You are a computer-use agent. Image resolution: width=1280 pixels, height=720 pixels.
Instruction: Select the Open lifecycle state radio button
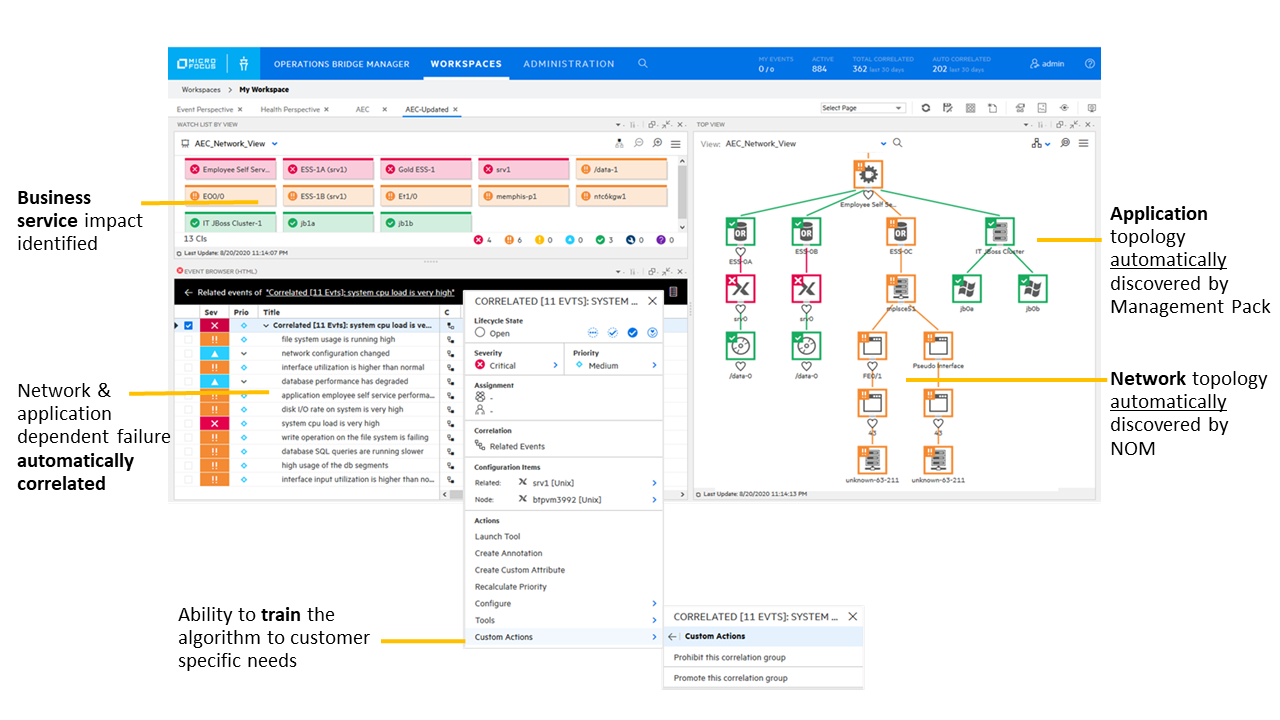pos(480,333)
